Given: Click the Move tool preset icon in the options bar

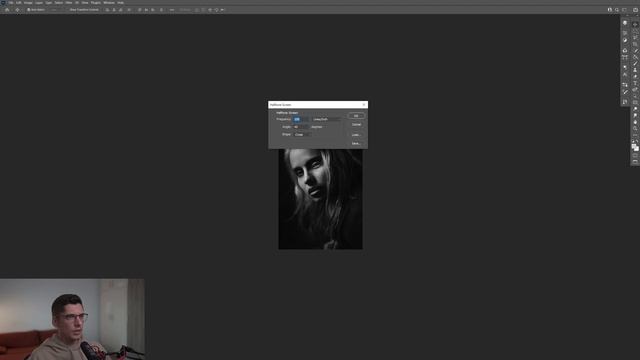Looking at the screenshot, I should [18, 9].
